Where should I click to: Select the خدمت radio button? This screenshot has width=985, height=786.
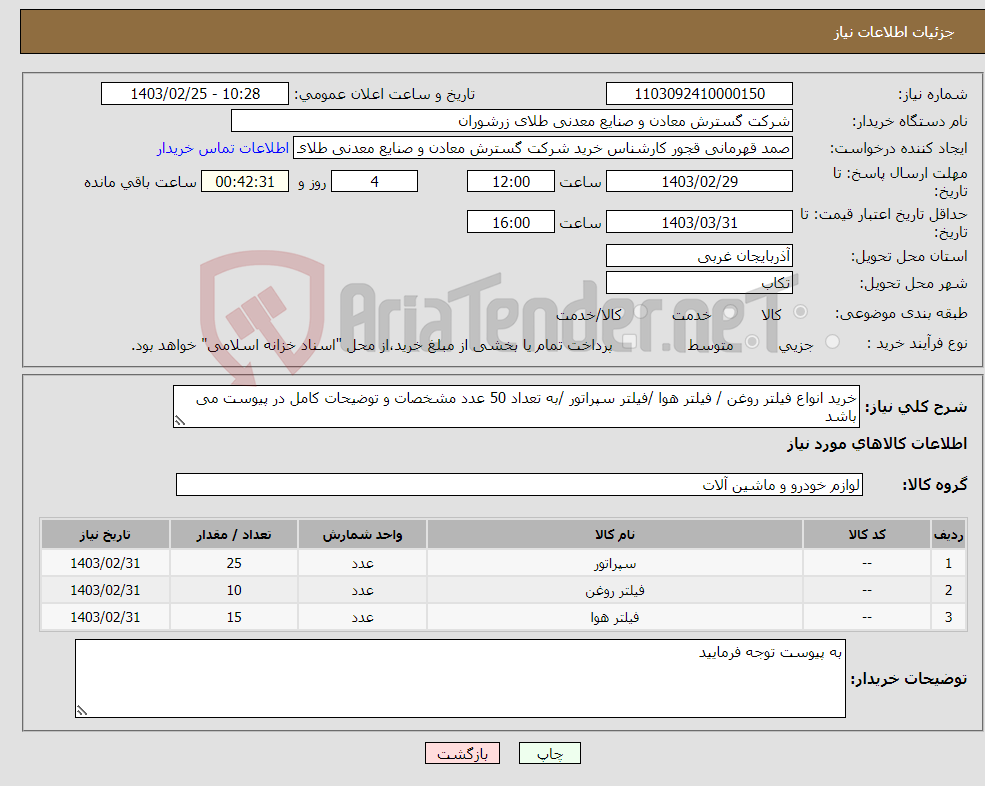tap(729, 312)
